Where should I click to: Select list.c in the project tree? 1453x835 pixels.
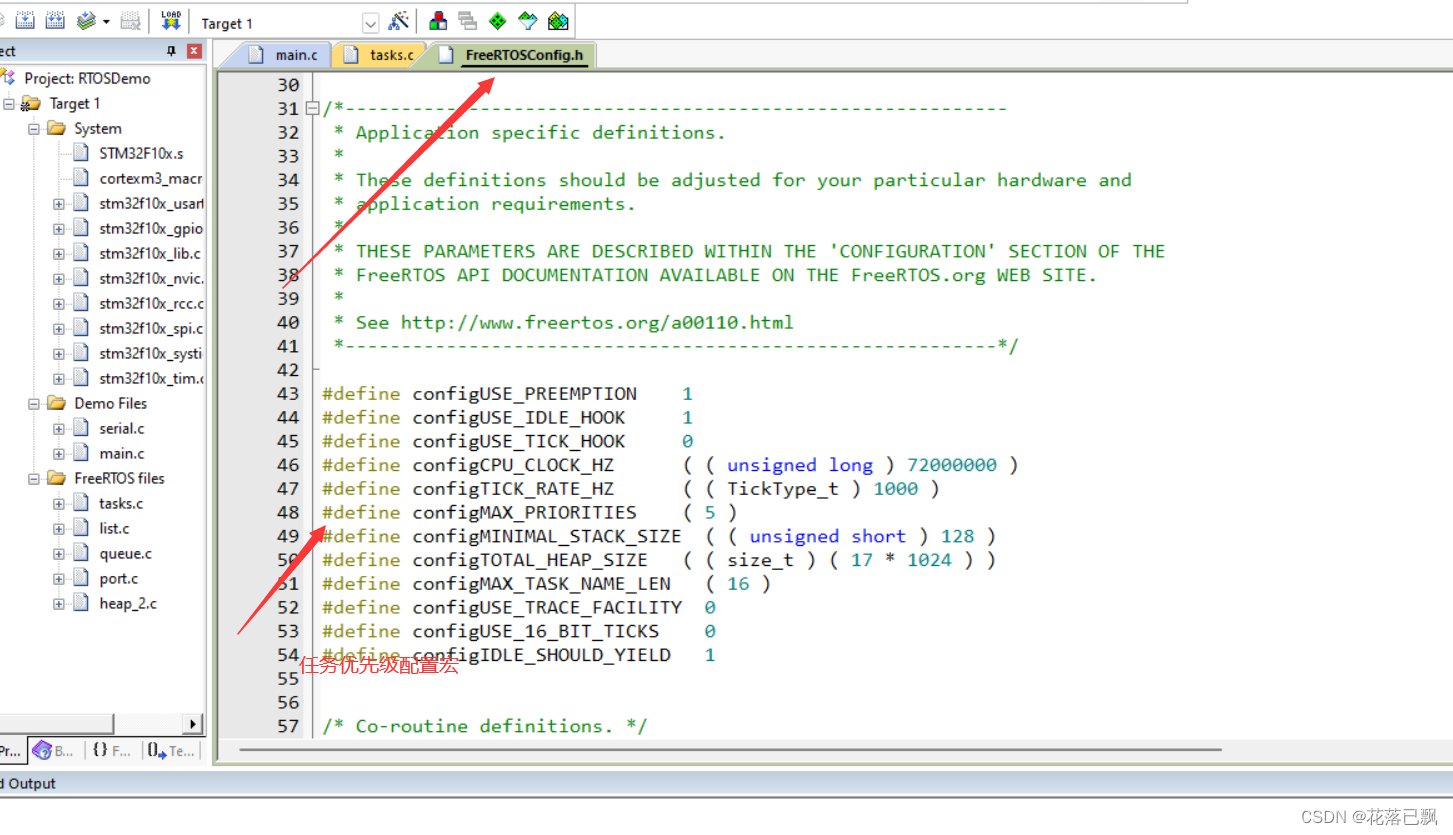(114, 528)
